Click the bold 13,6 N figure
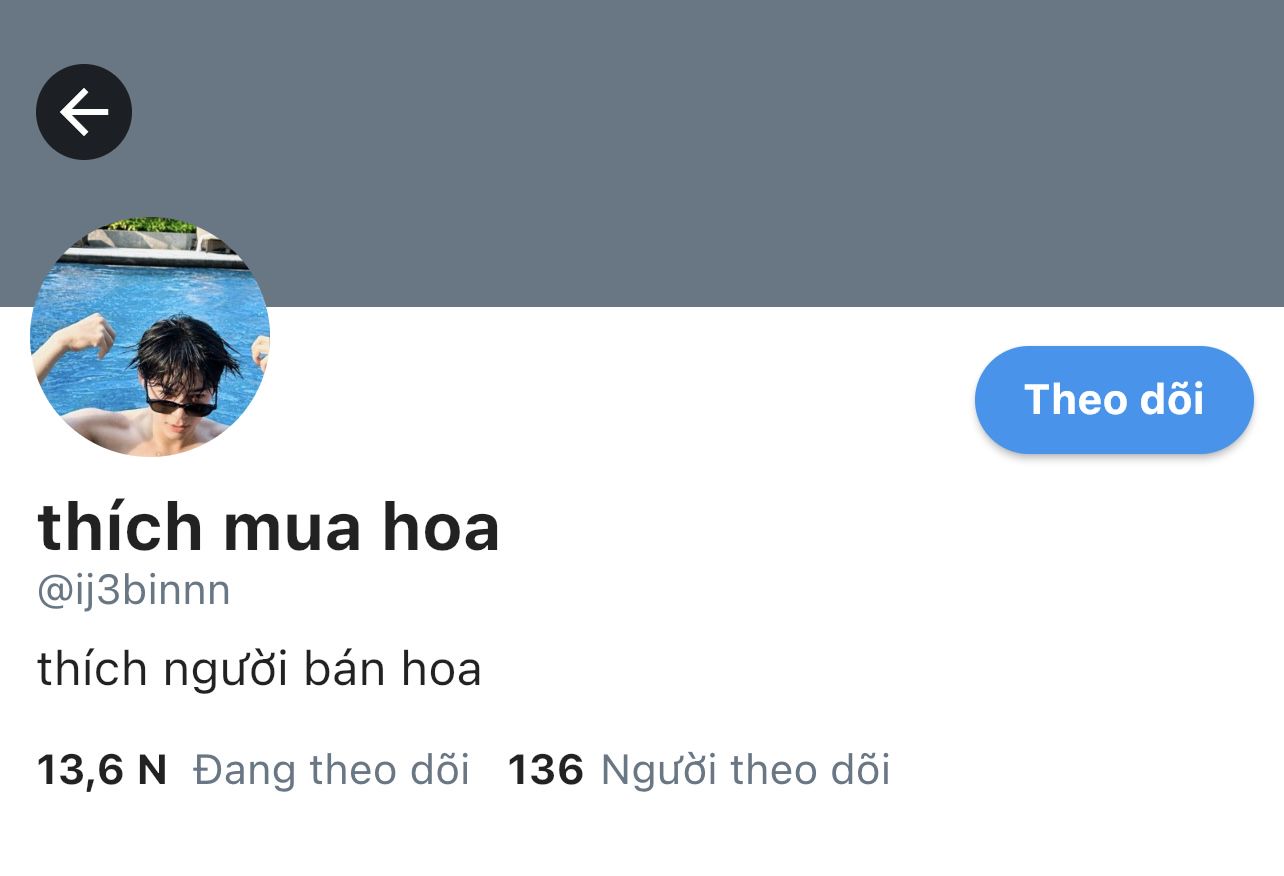 coord(102,770)
